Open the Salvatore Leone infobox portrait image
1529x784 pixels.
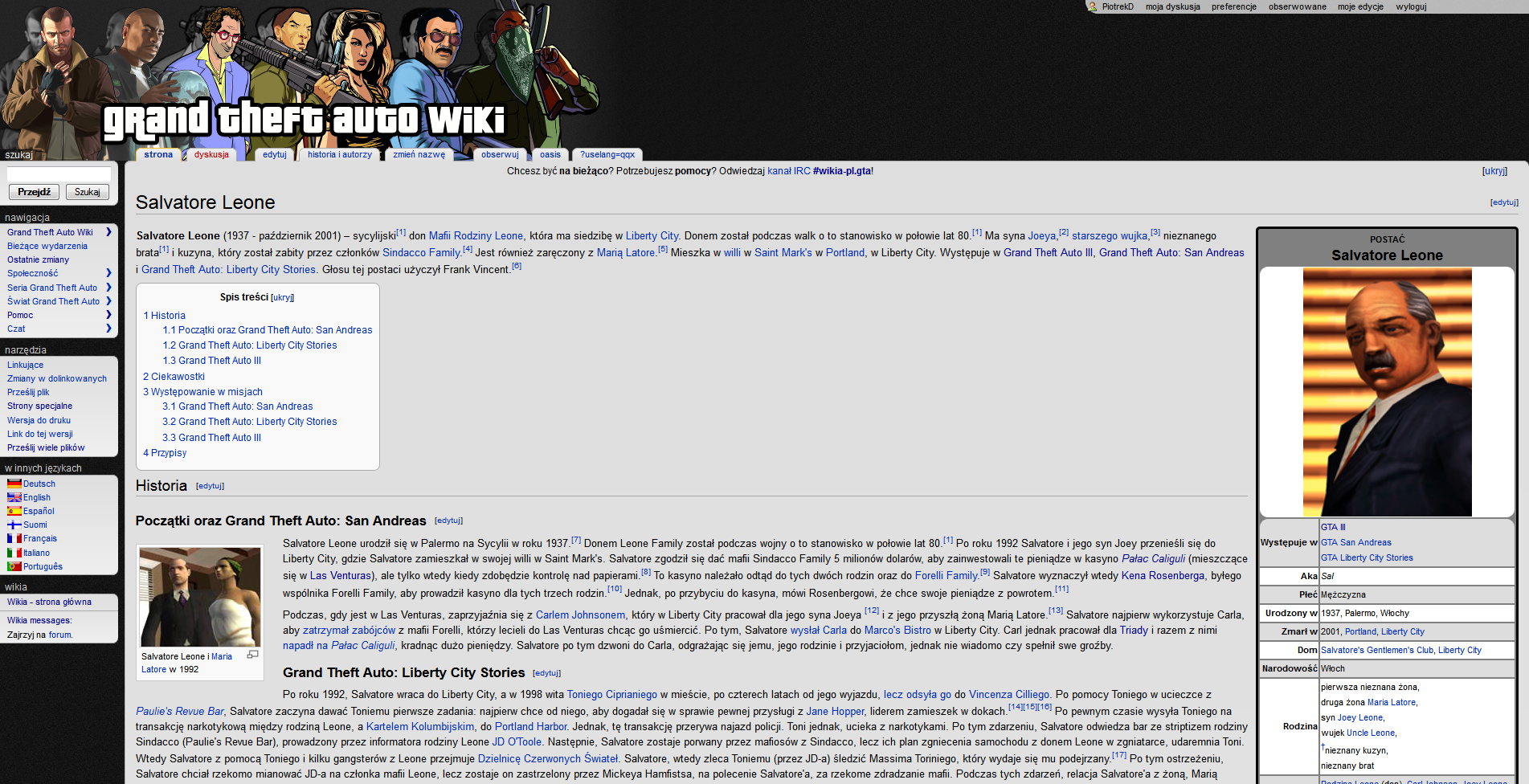coord(1387,392)
